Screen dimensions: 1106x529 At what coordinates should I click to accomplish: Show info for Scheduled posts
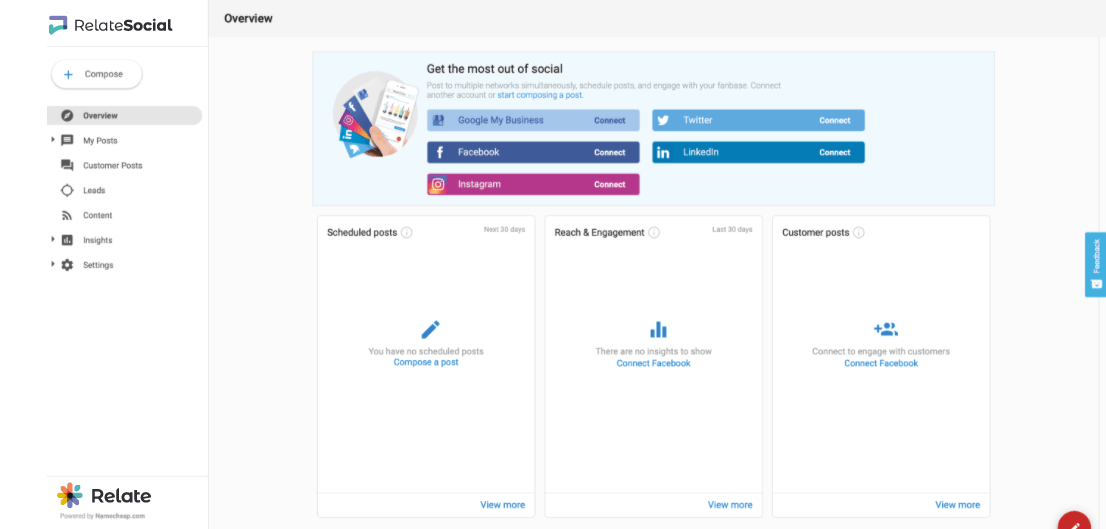click(x=406, y=233)
